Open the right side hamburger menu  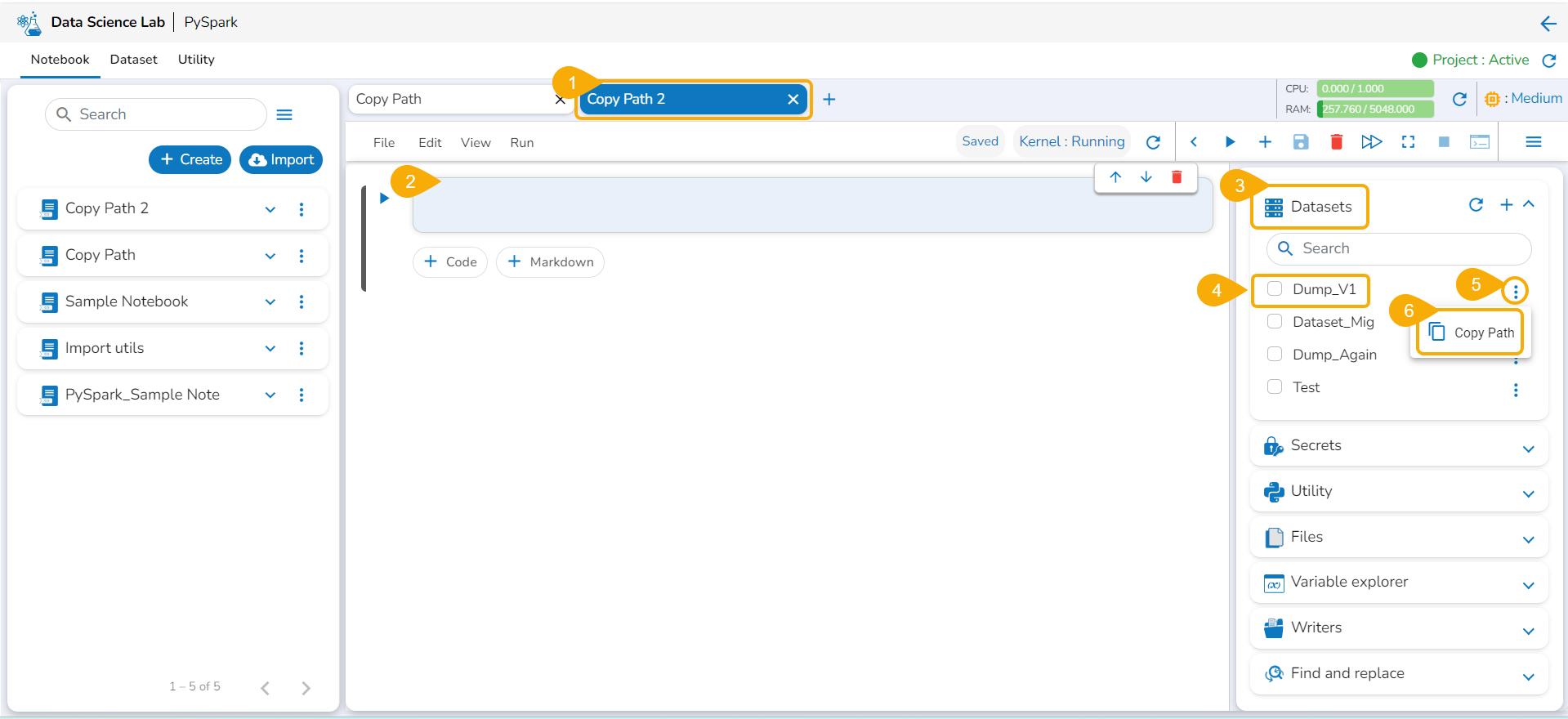[x=1534, y=142]
